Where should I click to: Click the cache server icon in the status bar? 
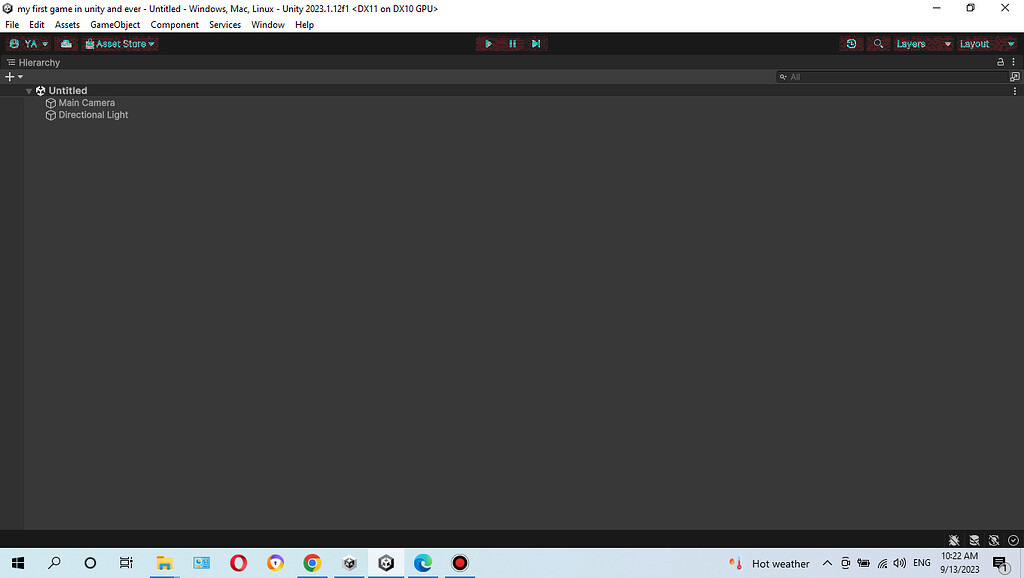(973, 540)
